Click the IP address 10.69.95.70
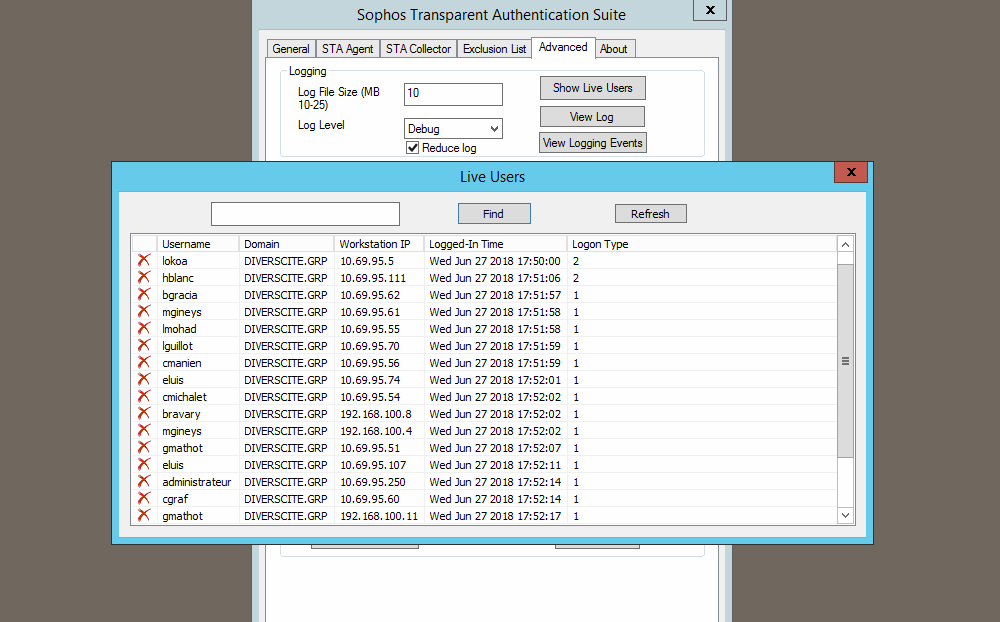Image resolution: width=1000 pixels, height=622 pixels. 369,346
